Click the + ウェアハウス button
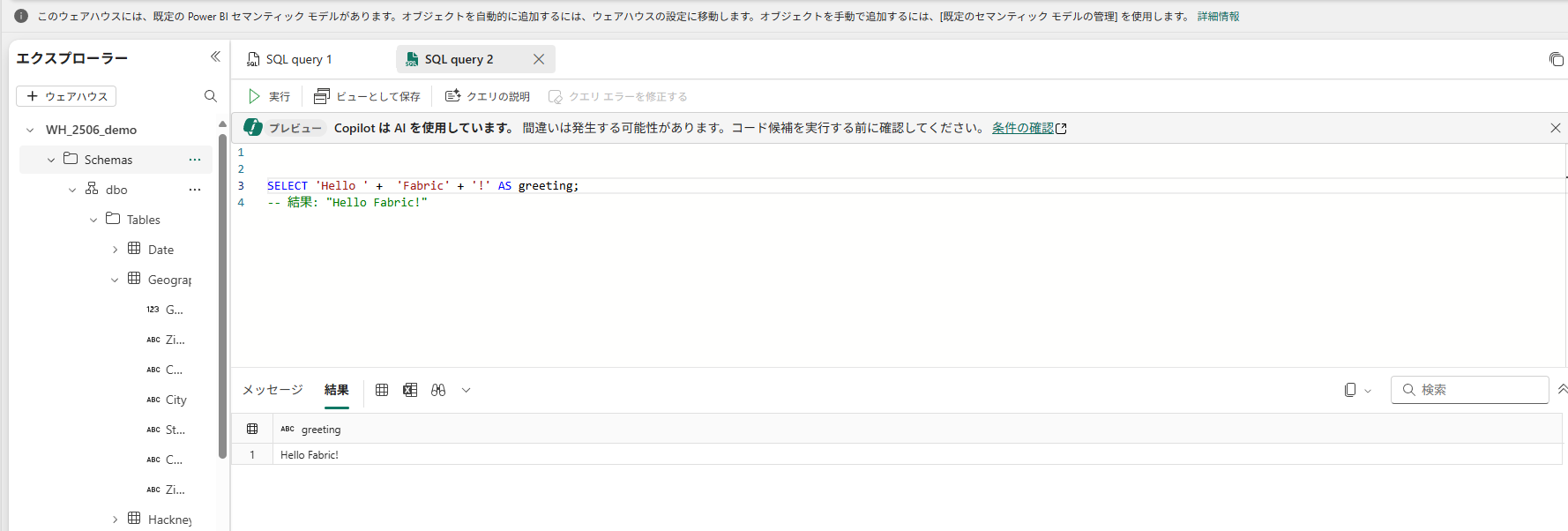The image size is (1568, 531). coord(66,96)
